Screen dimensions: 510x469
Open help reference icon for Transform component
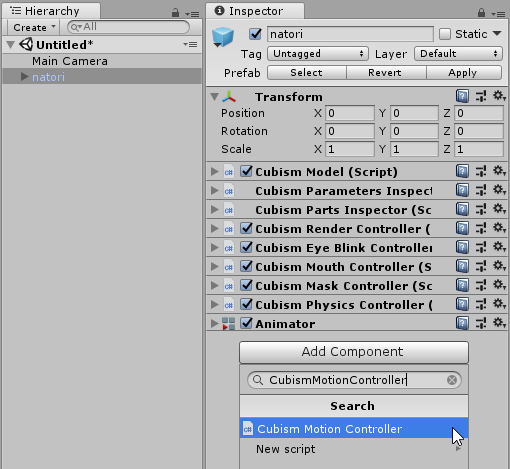[x=462, y=96]
